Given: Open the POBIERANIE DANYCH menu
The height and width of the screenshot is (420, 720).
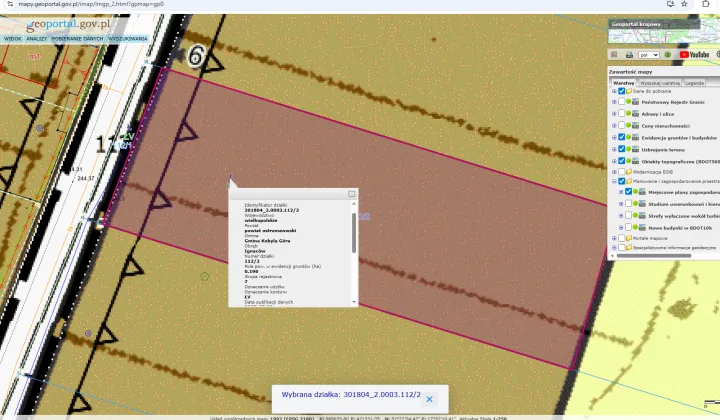Looking at the screenshot, I should pos(77,39).
